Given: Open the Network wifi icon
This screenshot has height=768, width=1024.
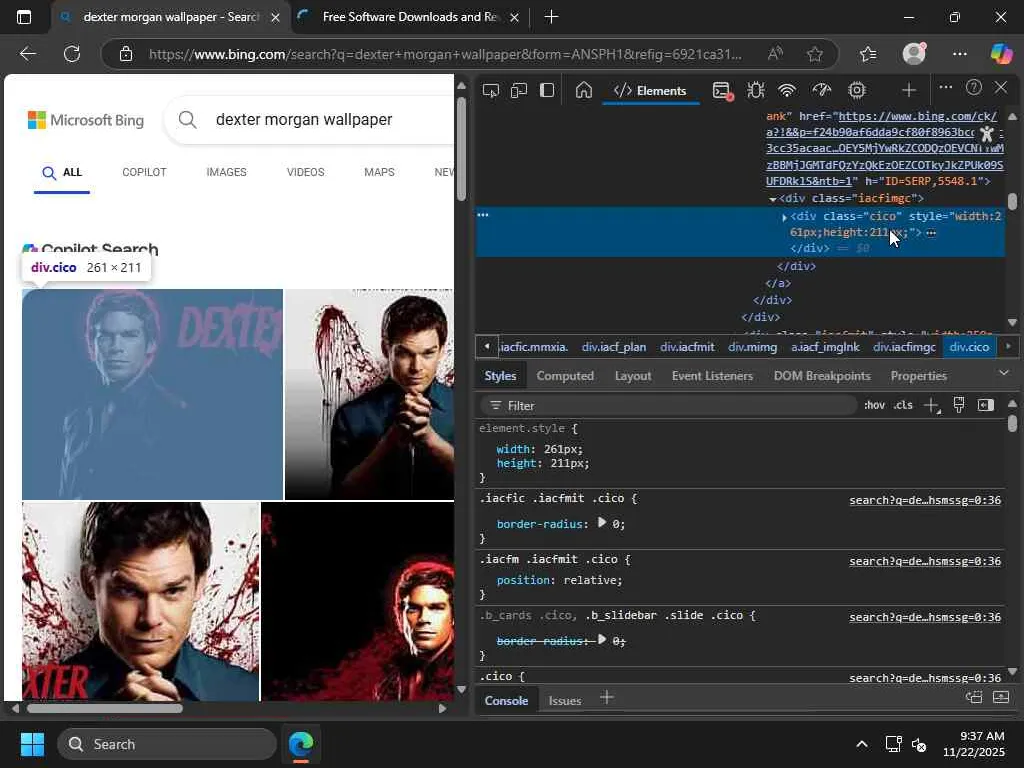Looking at the screenshot, I should click(788, 90).
